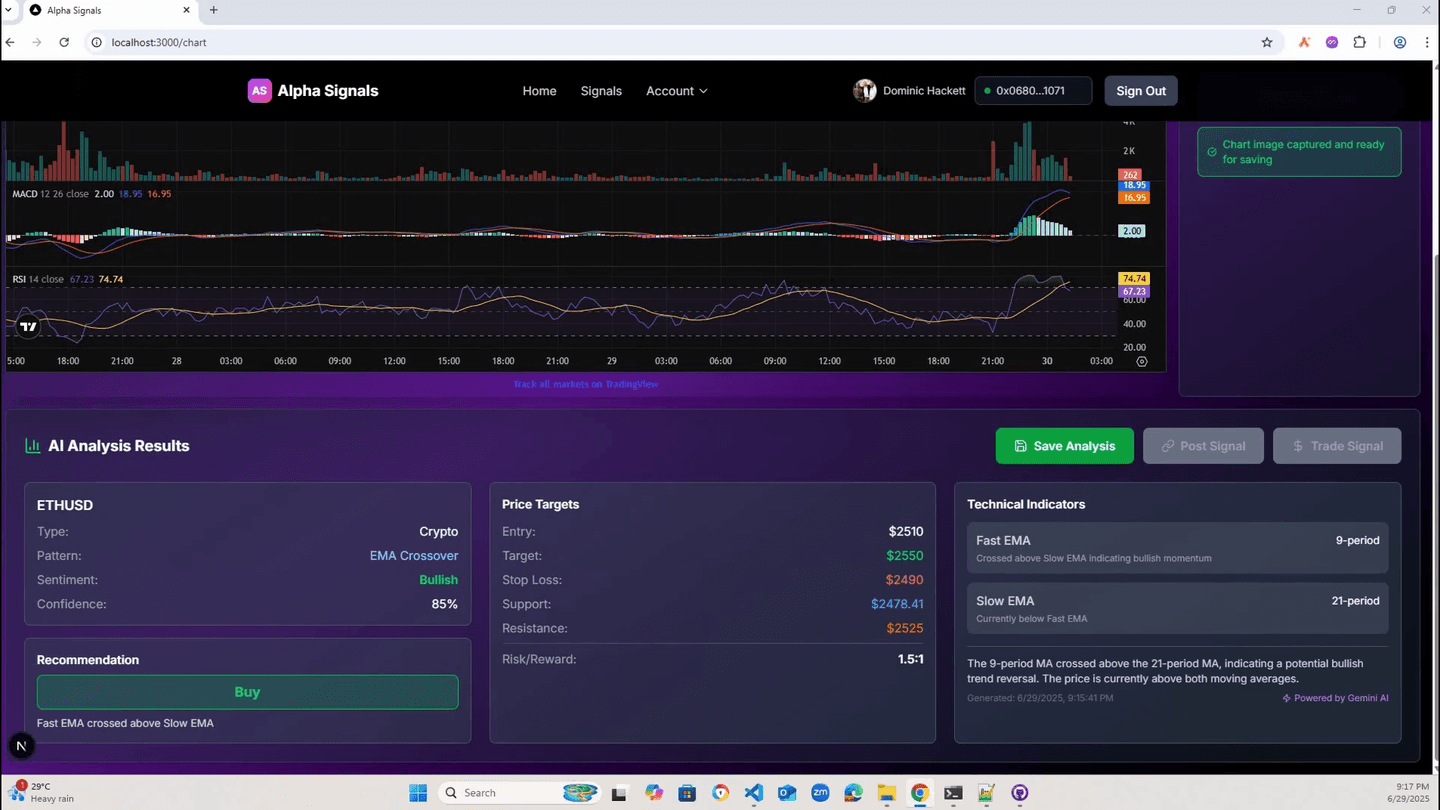Click the Windows taskbar Search box

click(x=520, y=793)
